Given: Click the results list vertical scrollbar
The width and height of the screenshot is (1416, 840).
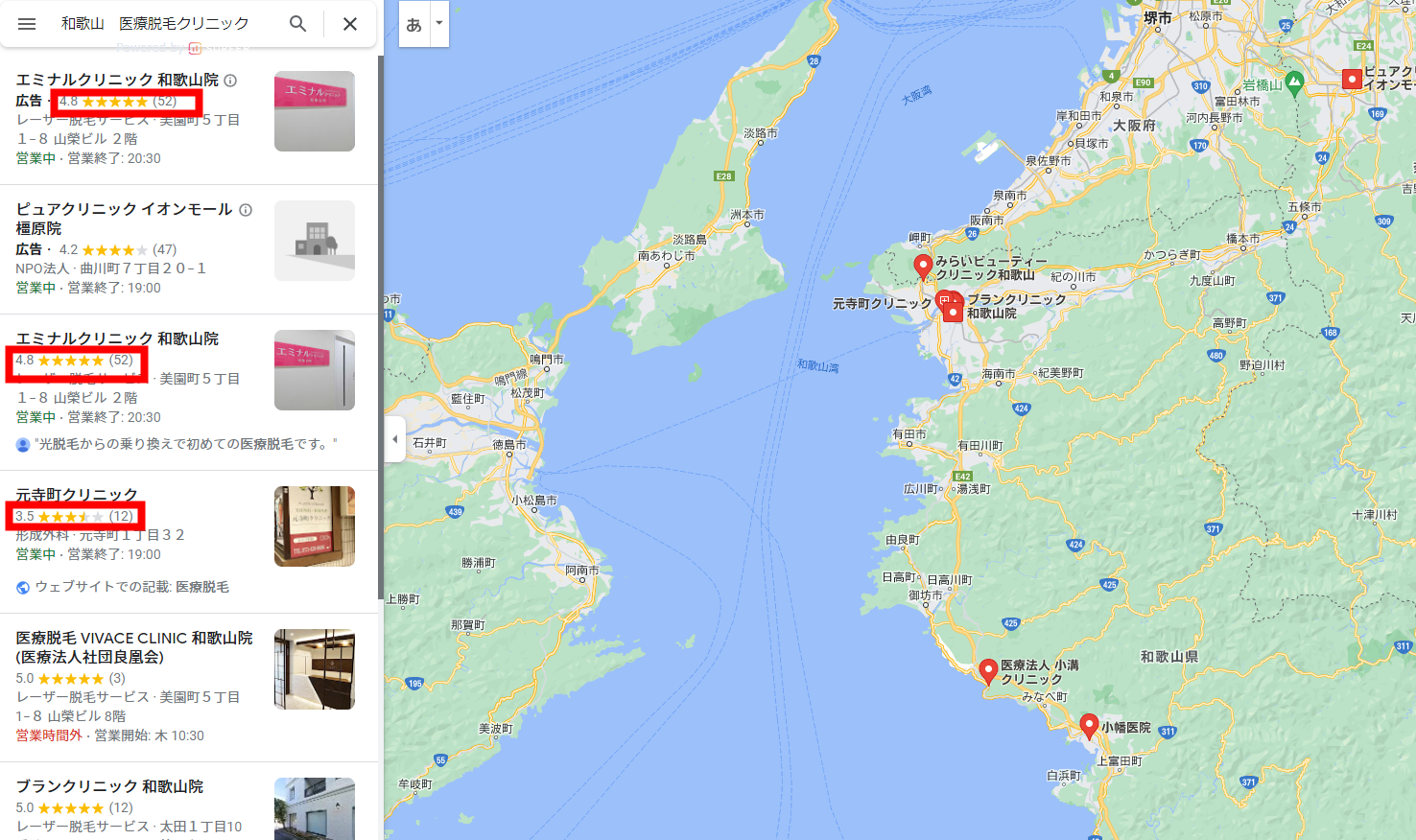Looking at the screenshot, I should pyautogui.click(x=380, y=326).
